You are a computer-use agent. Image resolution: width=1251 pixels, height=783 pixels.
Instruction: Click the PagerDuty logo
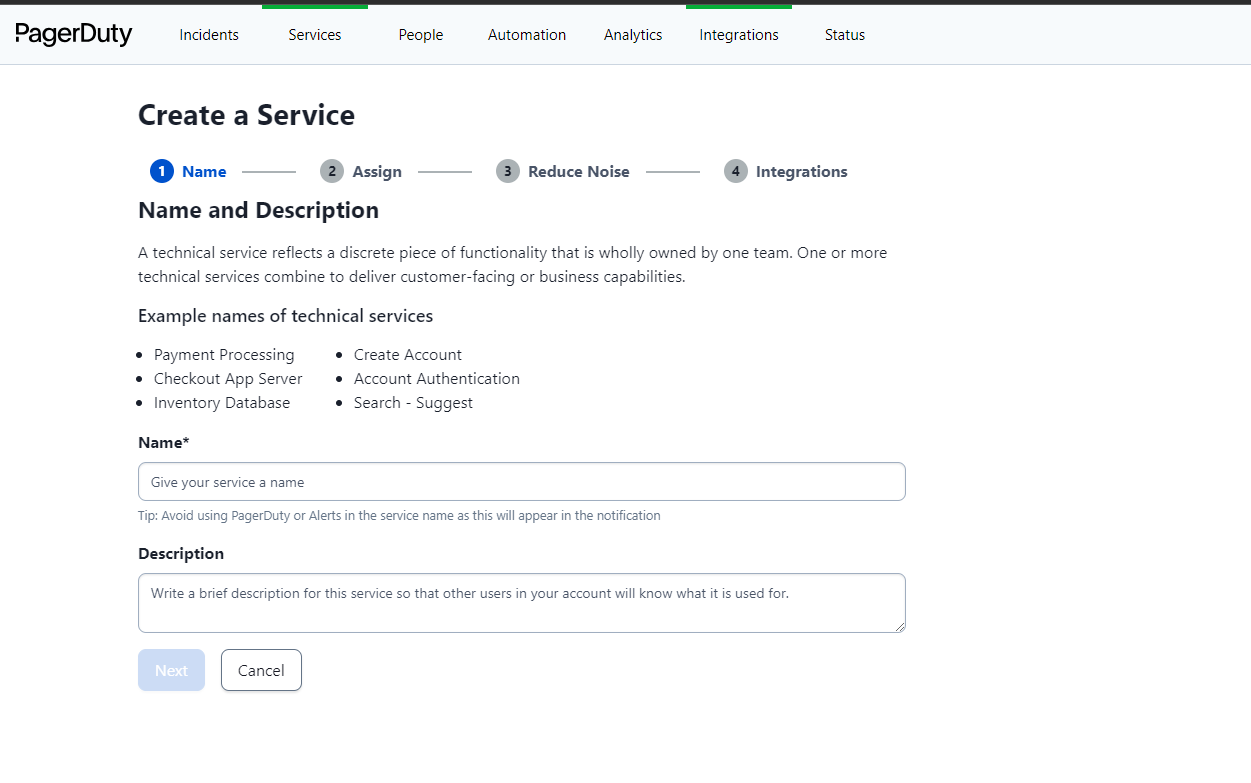click(74, 34)
